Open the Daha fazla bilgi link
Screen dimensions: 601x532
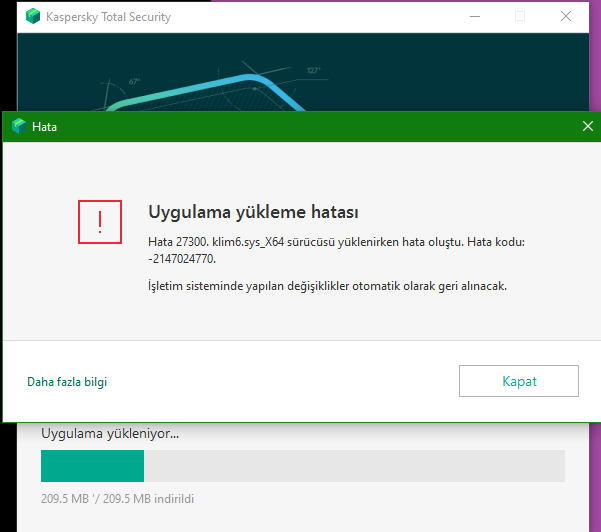coord(67,382)
